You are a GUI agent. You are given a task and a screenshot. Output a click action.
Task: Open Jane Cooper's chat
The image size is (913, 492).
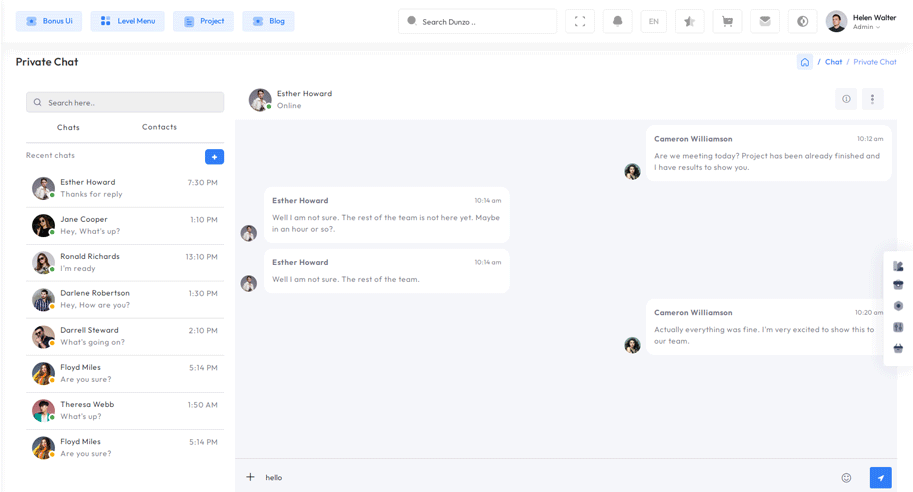(125, 225)
